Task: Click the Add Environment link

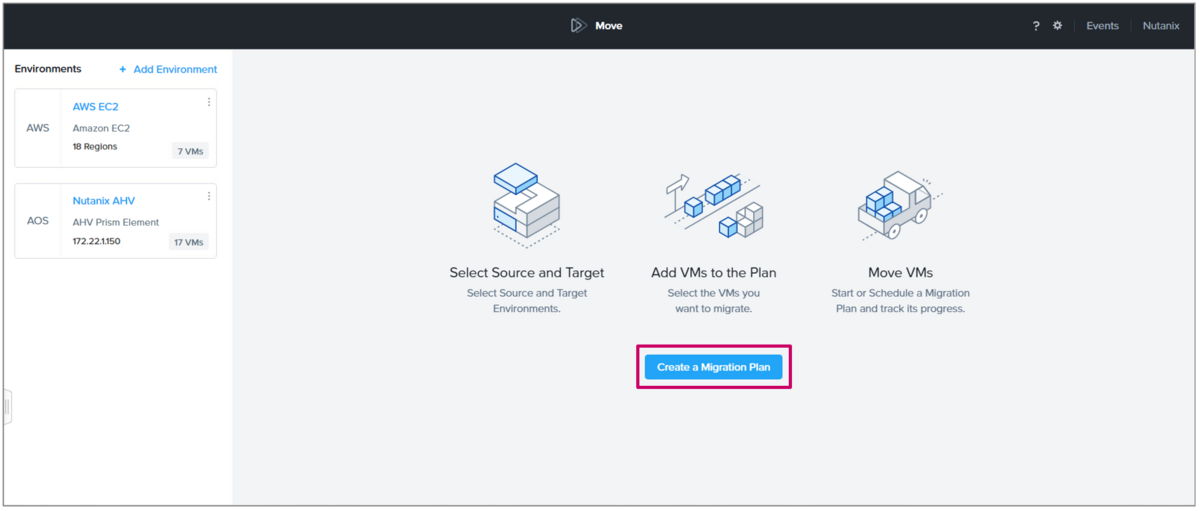Action: point(175,69)
